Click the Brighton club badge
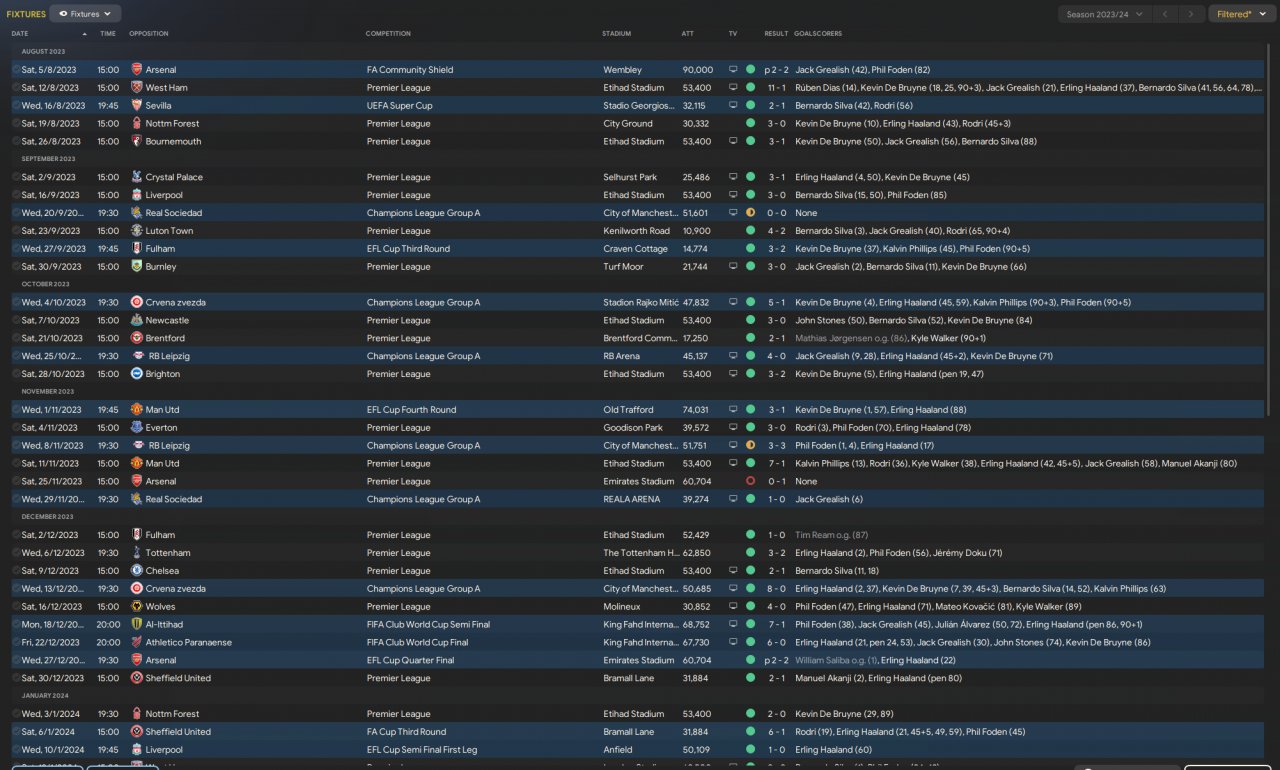 [136, 374]
